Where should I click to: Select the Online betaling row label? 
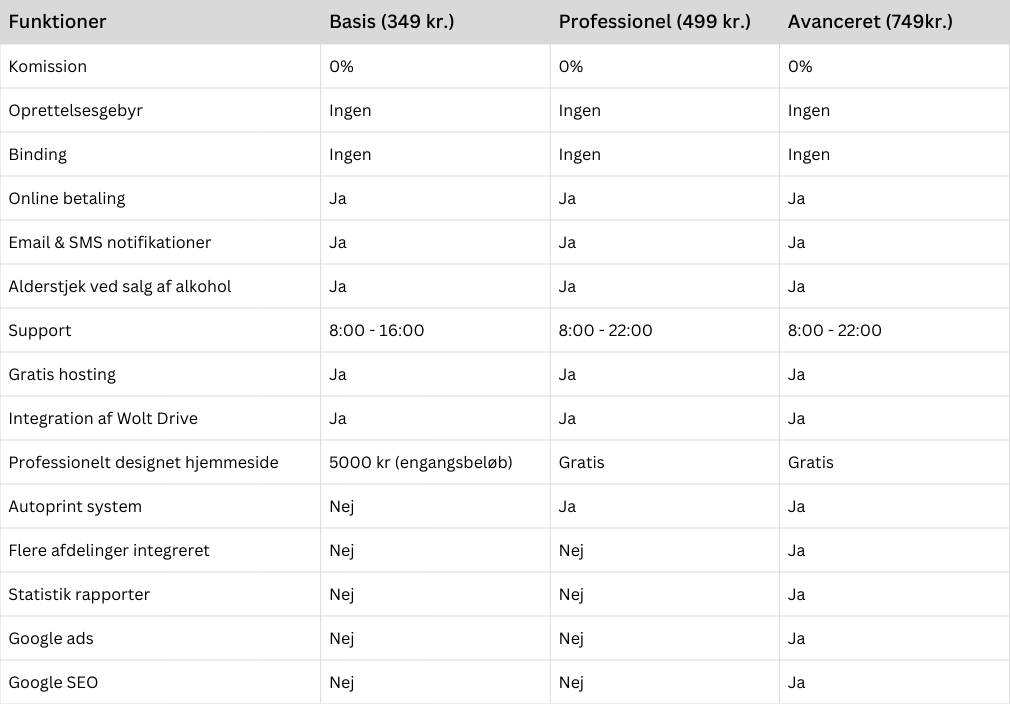click(x=67, y=198)
